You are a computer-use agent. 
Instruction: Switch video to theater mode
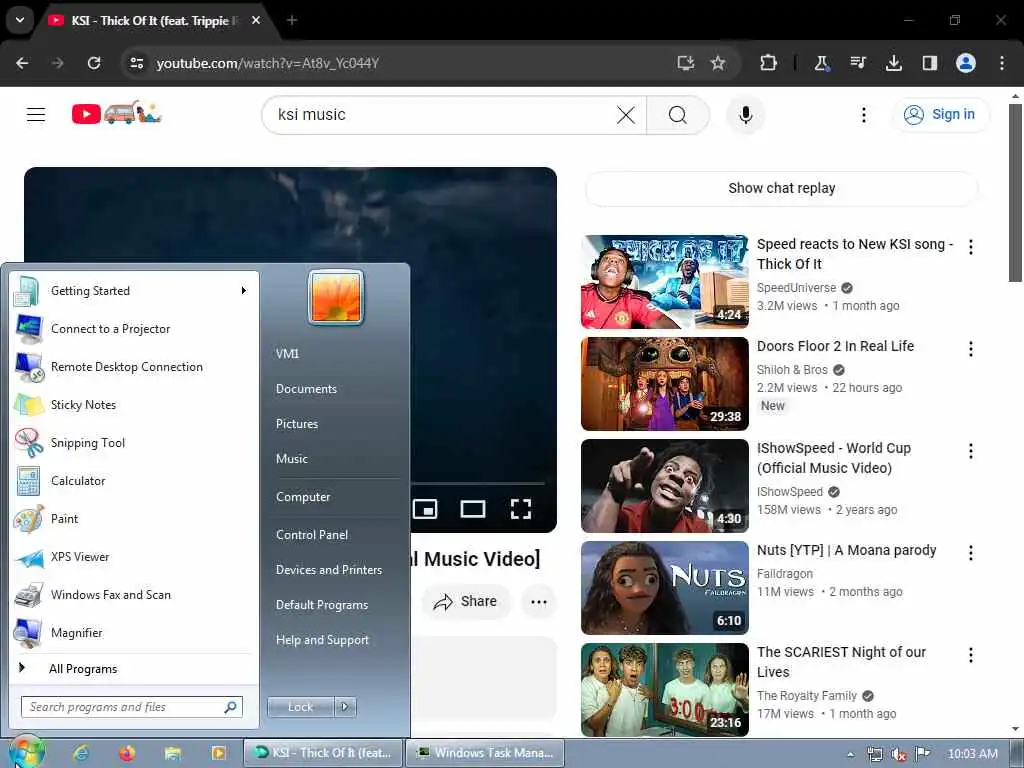(473, 509)
